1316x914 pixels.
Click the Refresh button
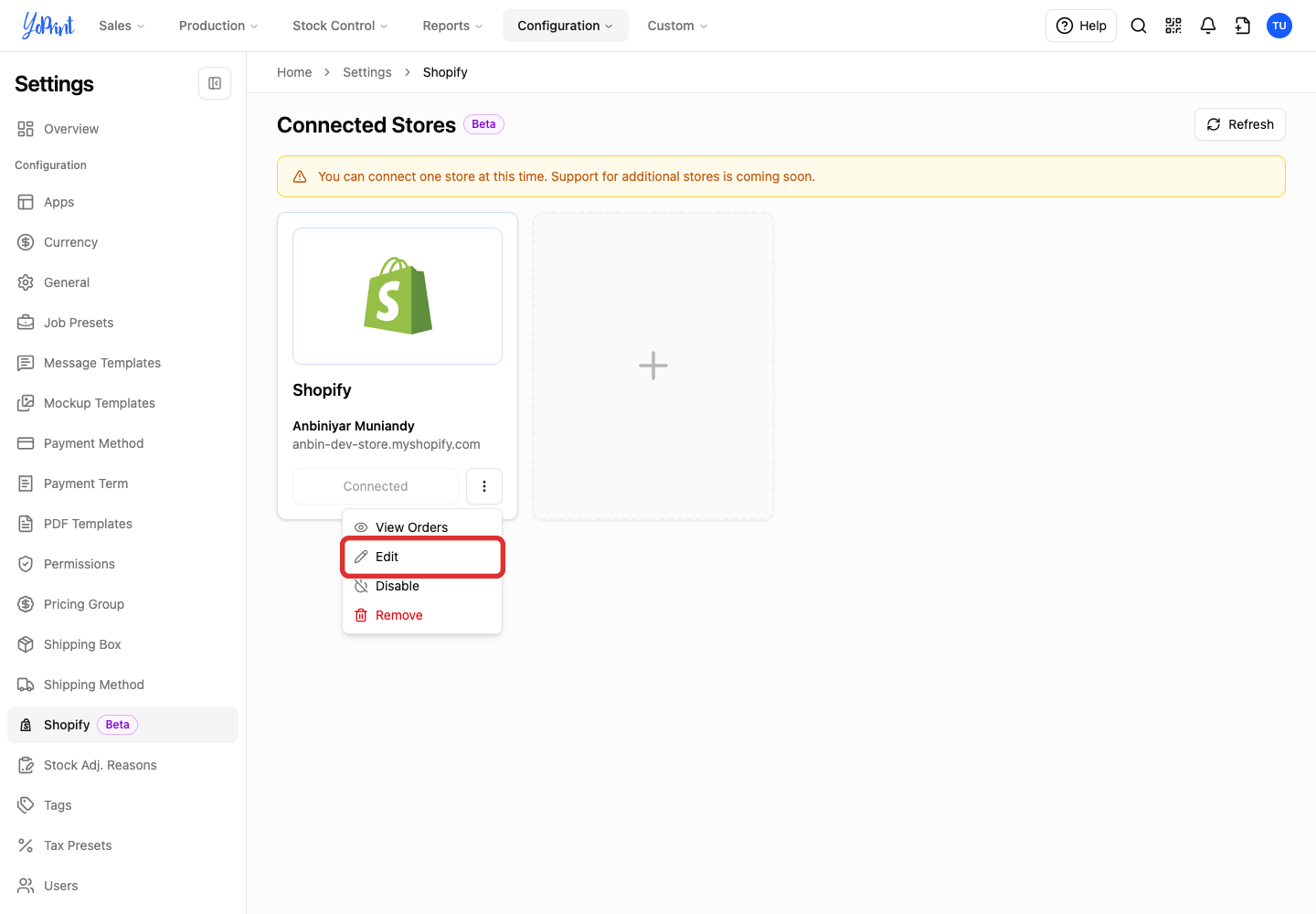[1240, 124]
